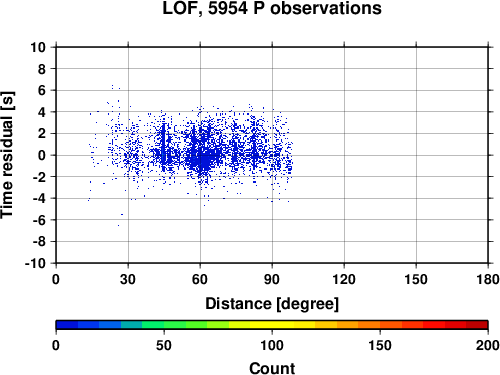Click the 'Distance [degree]' axis label

tap(272, 304)
